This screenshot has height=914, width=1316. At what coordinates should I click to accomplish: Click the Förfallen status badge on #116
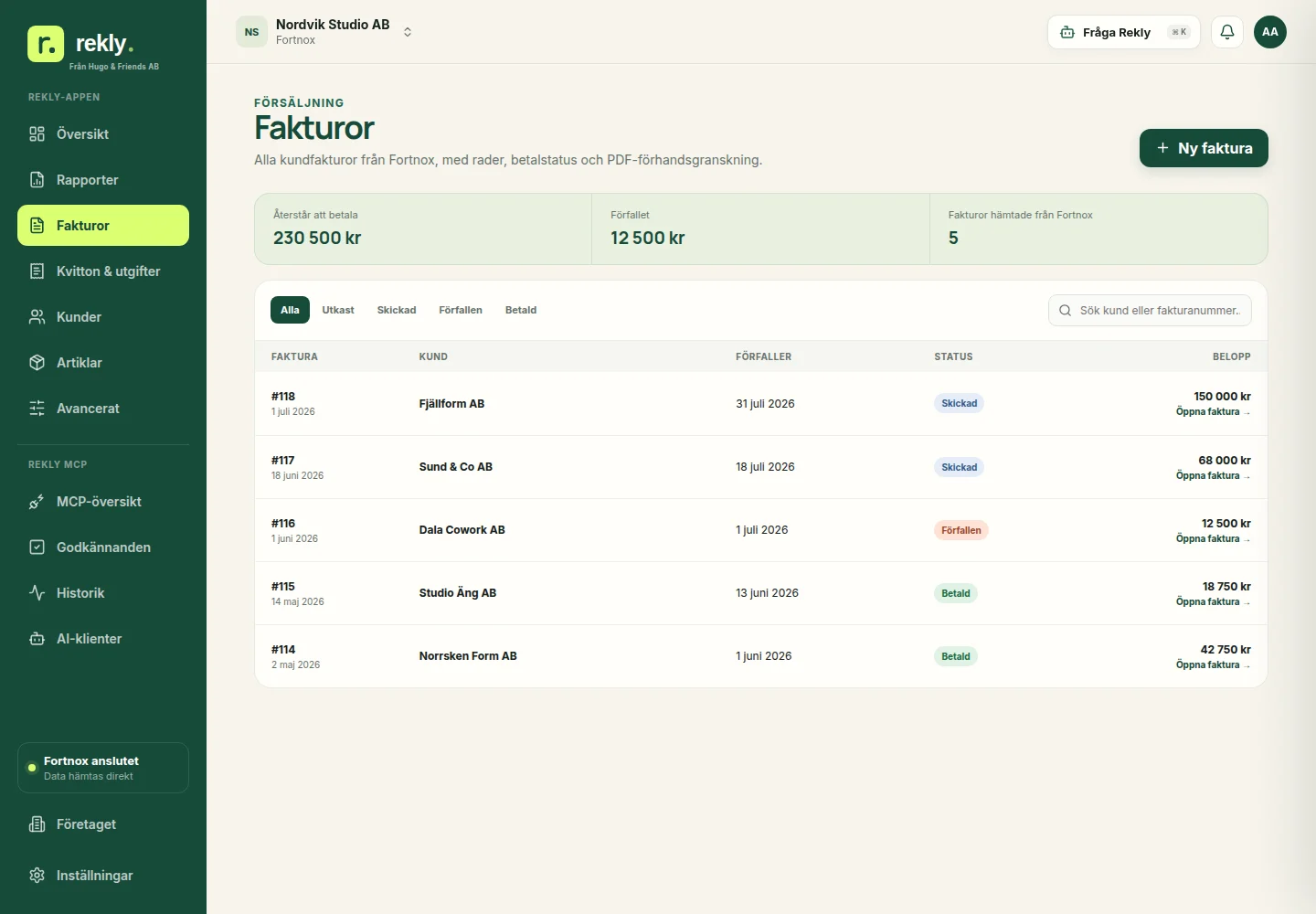[961, 530]
